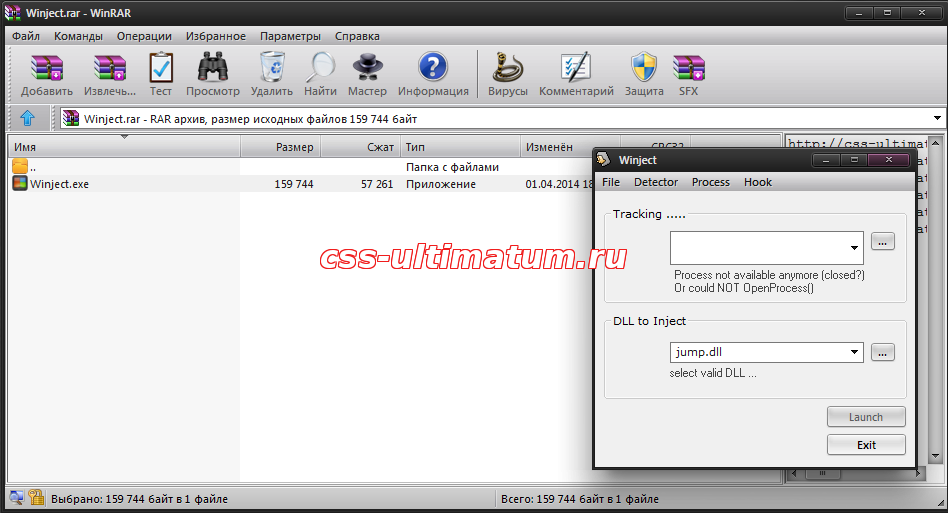The height and width of the screenshot is (513, 948).
Task: Sort by the Имя column header
Action: click(124, 147)
